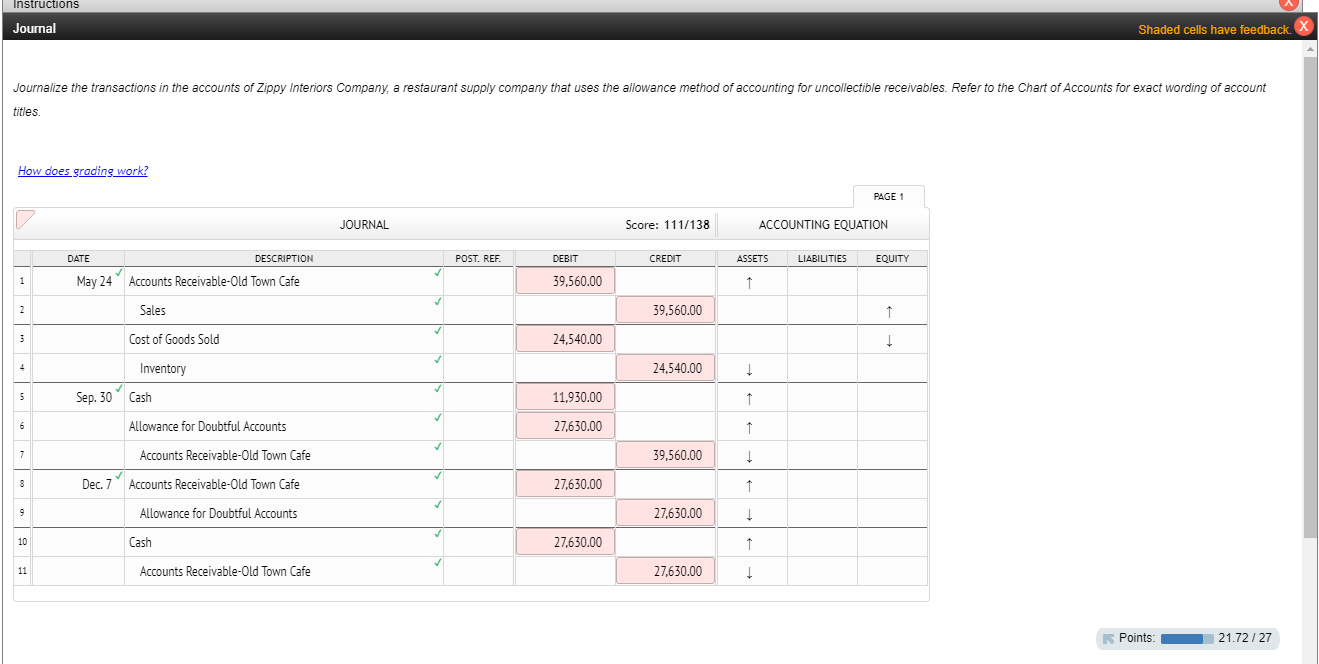Click the green checkmark on Inventory row
The image size is (1319, 664).
(438, 359)
